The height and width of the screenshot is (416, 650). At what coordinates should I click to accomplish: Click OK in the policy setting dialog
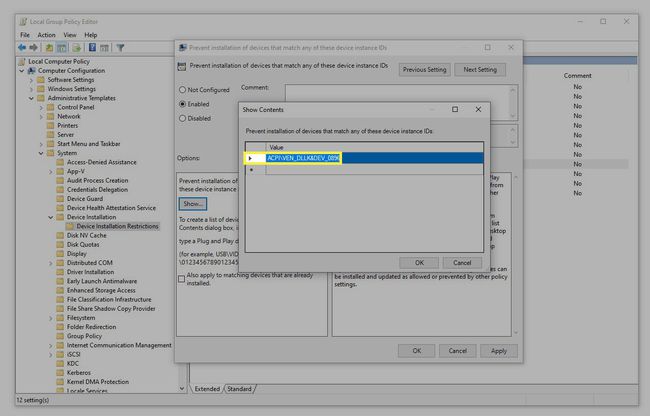417,351
